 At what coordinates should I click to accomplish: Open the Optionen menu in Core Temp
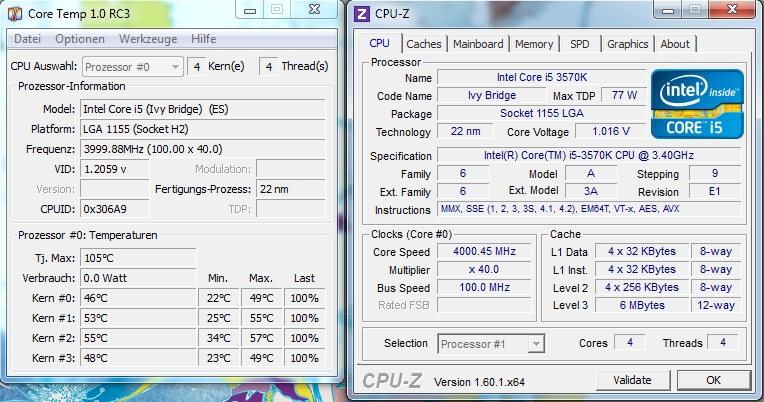[80, 39]
